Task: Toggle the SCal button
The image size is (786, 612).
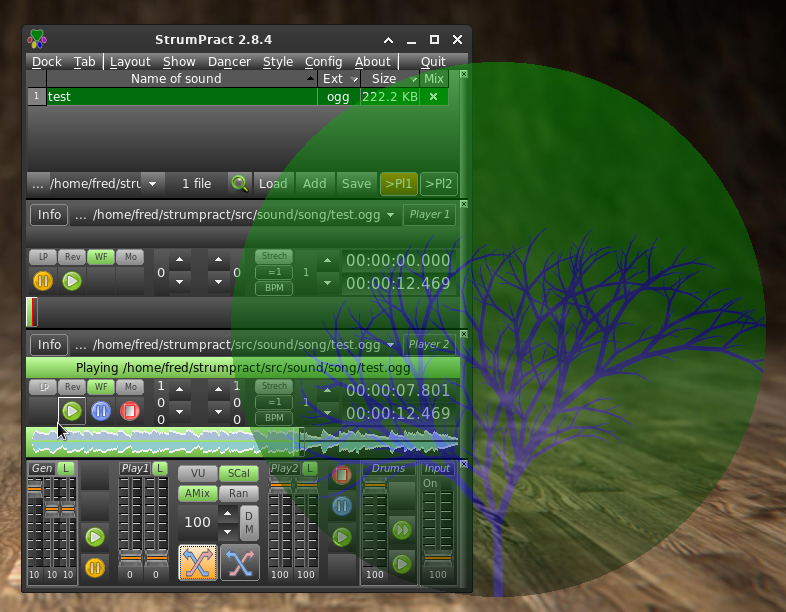Action: (x=239, y=473)
